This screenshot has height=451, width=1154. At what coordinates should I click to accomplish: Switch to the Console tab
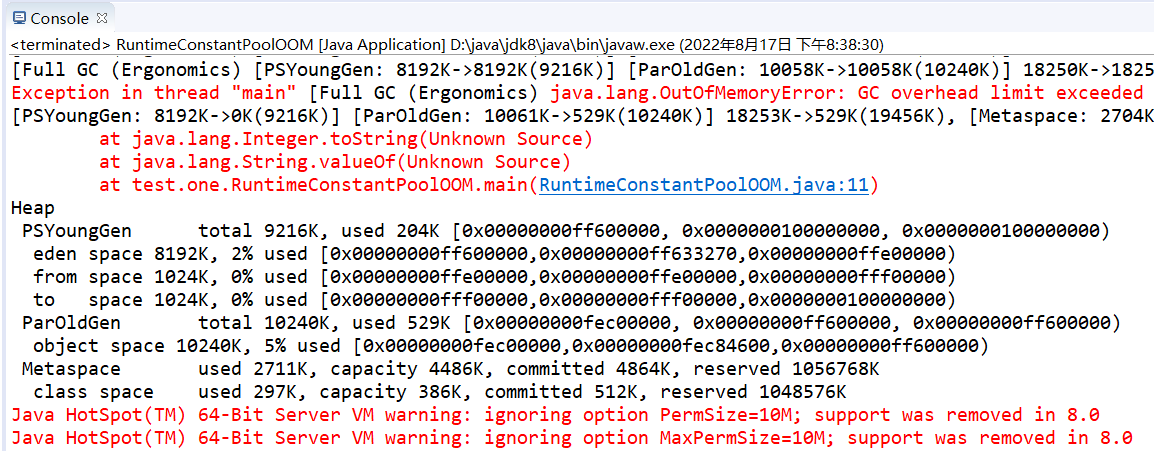(x=58, y=18)
